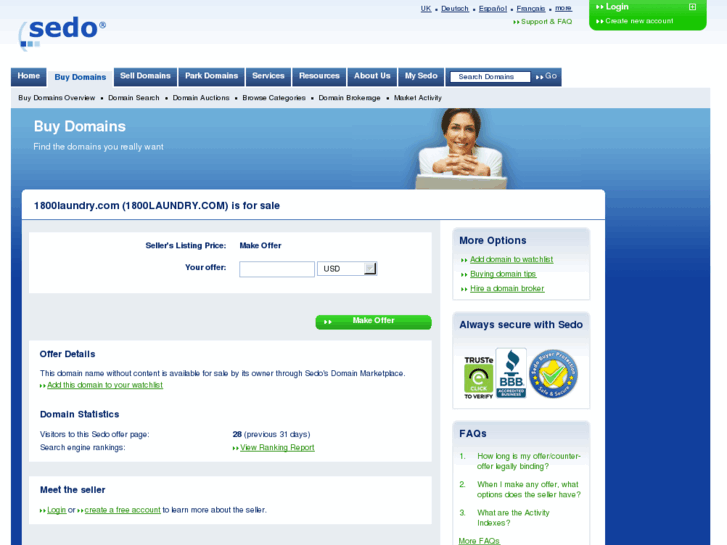
Task: Open the Sell Domains tab
Action: pos(145,76)
